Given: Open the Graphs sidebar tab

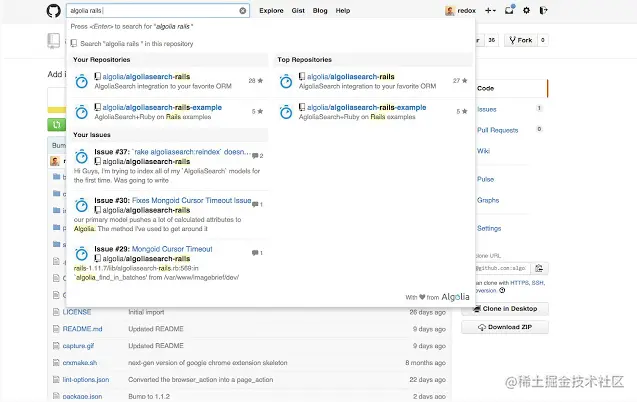Looking at the screenshot, I should tap(488, 200).
